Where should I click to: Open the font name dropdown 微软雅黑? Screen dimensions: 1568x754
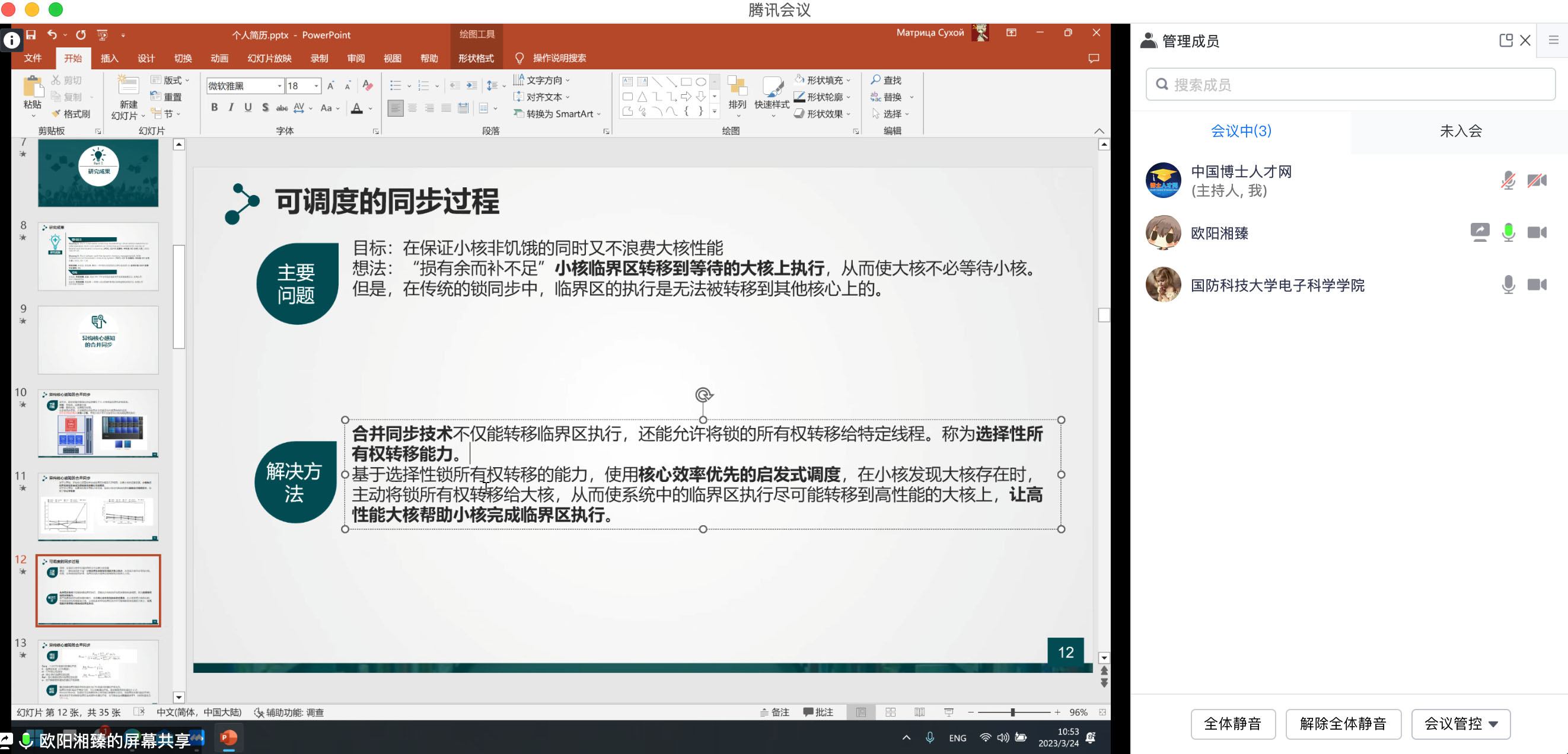[x=280, y=86]
